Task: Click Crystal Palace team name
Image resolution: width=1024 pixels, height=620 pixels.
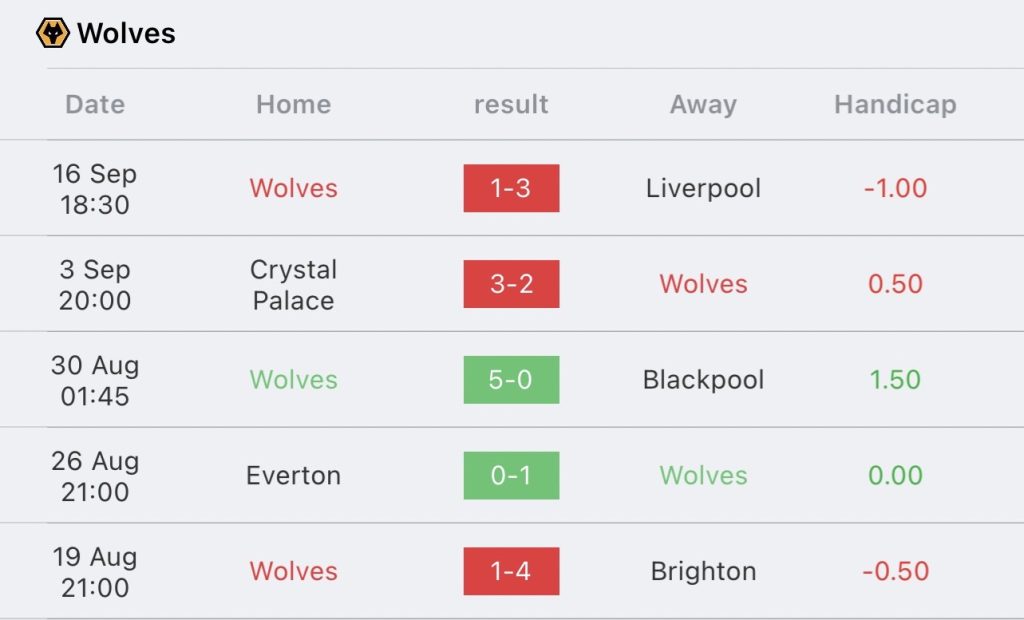Action: 293,284
